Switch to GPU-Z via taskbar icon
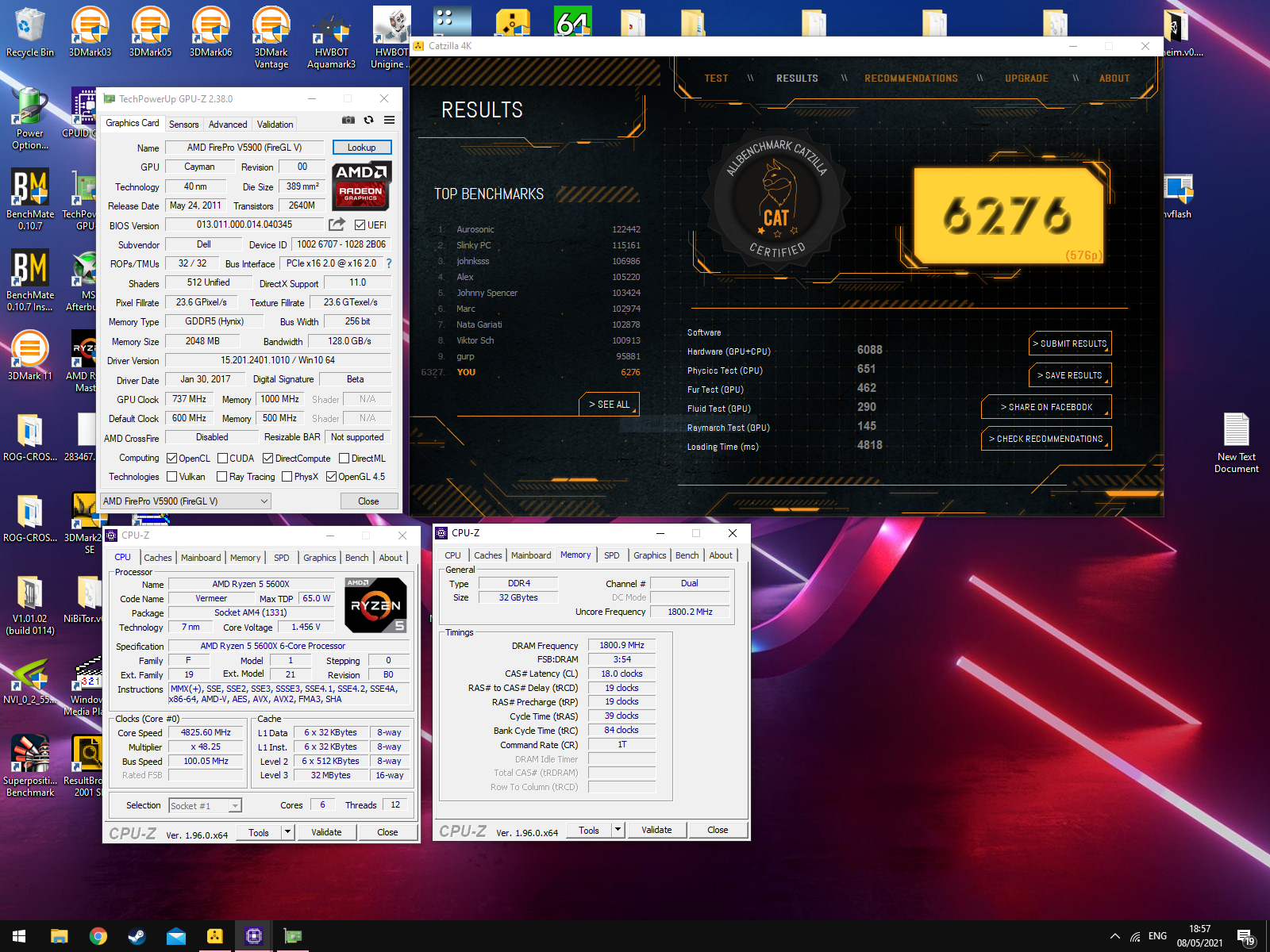Viewport: 1270px width, 952px height. [x=292, y=936]
